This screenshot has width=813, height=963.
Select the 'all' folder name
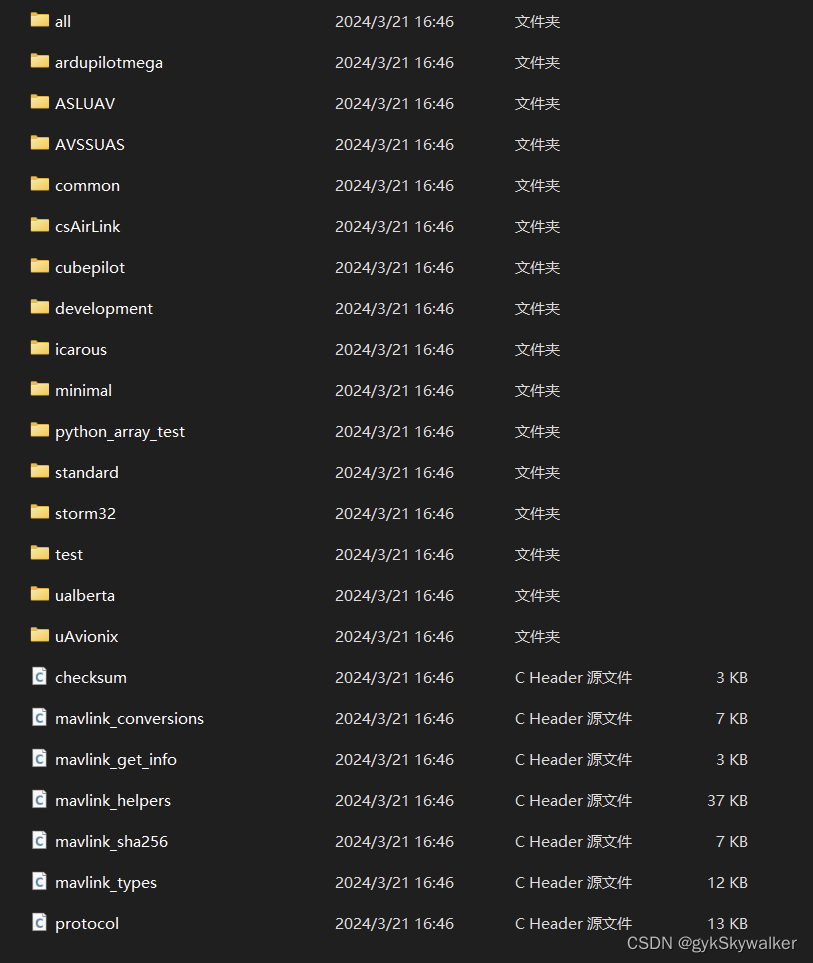(x=63, y=21)
